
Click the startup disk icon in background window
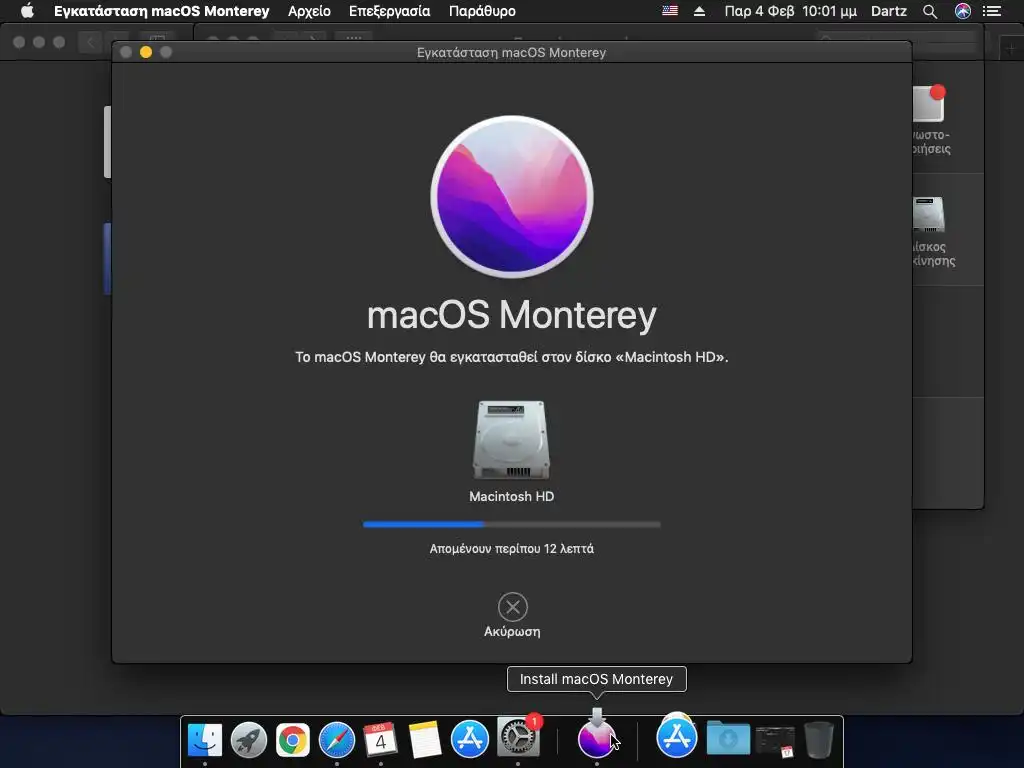[x=929, y=215]
